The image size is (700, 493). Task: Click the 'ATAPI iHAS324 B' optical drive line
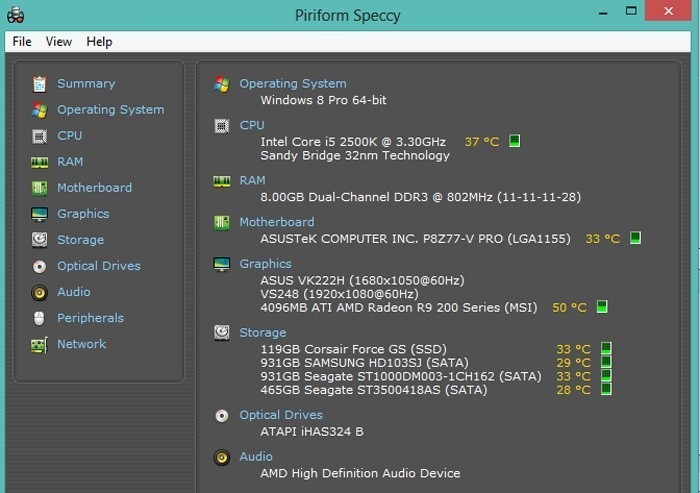click(x=312, y=431)
